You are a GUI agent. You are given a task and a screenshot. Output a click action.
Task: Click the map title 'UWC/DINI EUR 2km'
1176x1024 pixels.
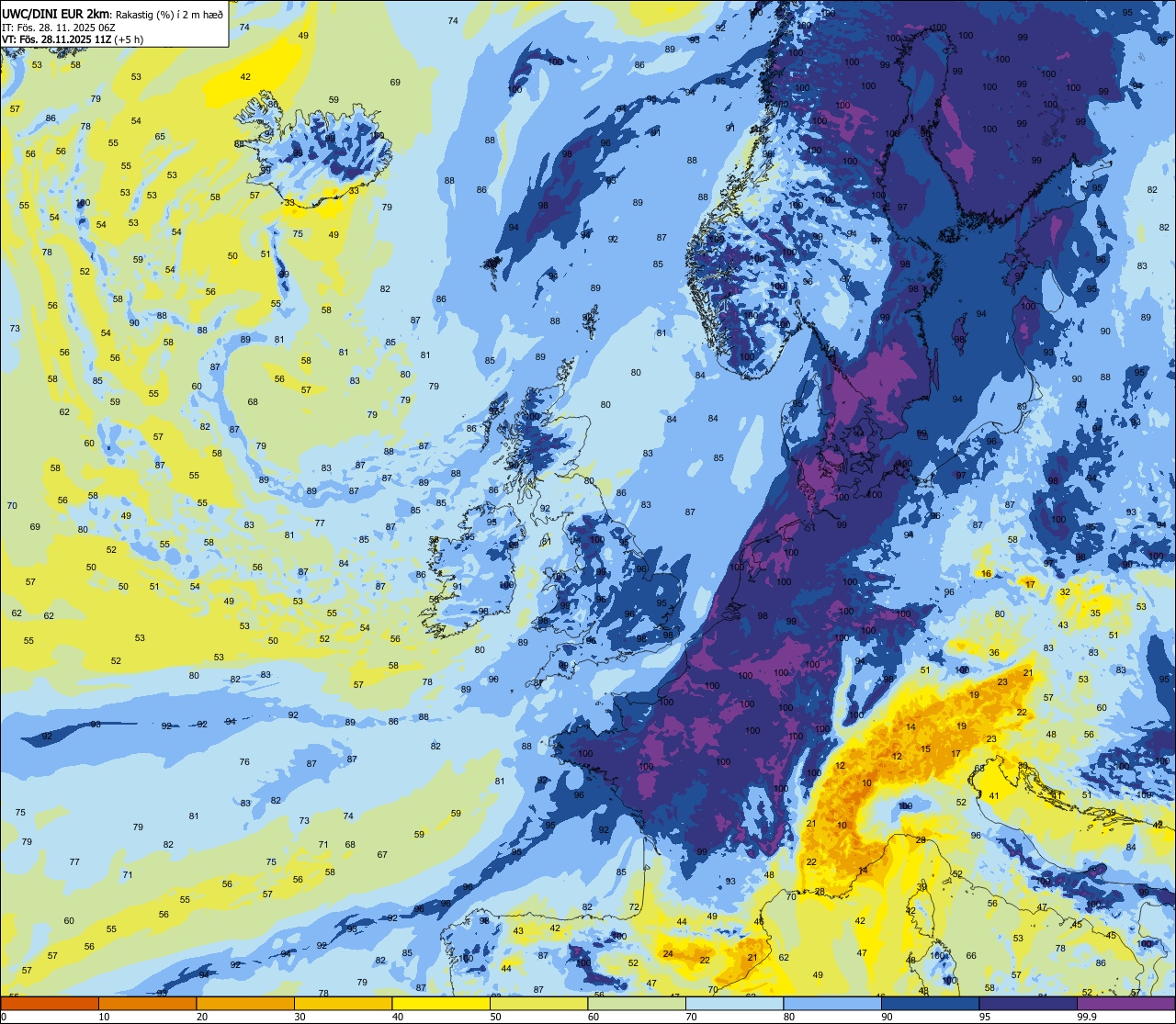pyautogui.click(x=56, y=15)
